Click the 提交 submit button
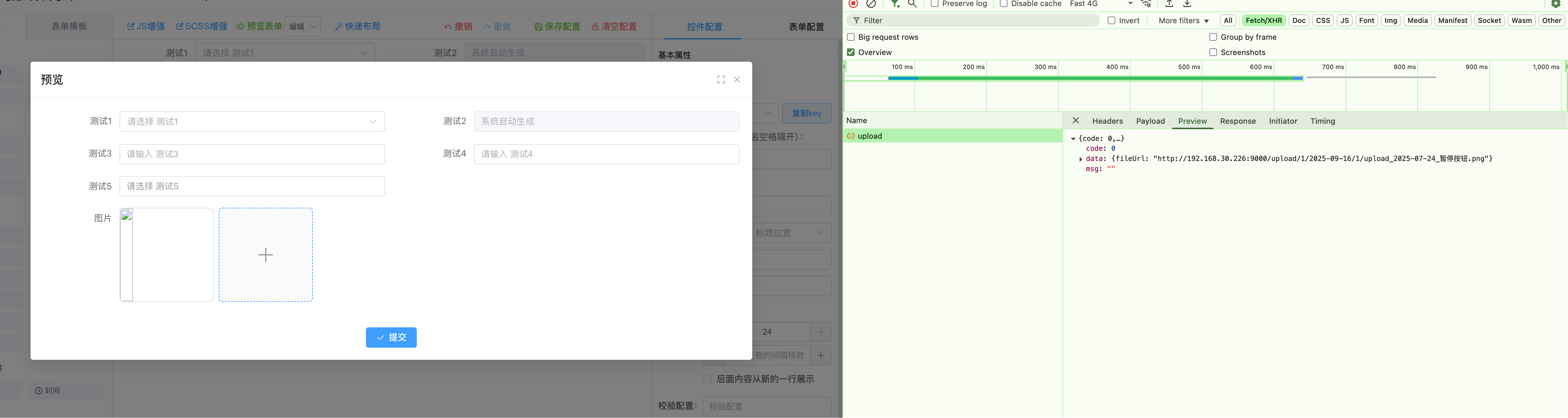1568x418 pixels. click(x=391, y=338)
